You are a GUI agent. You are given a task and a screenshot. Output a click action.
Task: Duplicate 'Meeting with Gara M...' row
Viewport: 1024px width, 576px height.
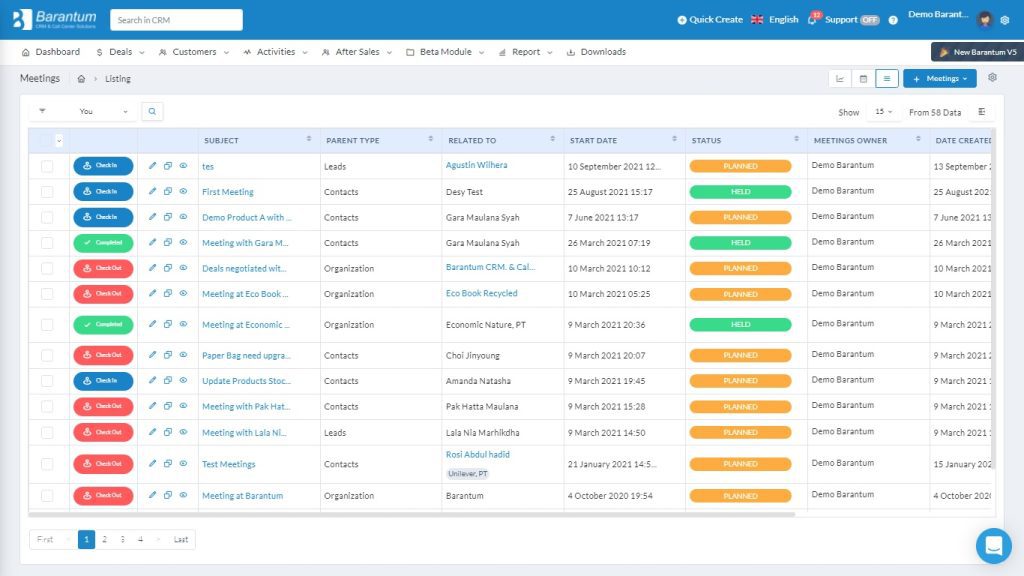point(168,242)
